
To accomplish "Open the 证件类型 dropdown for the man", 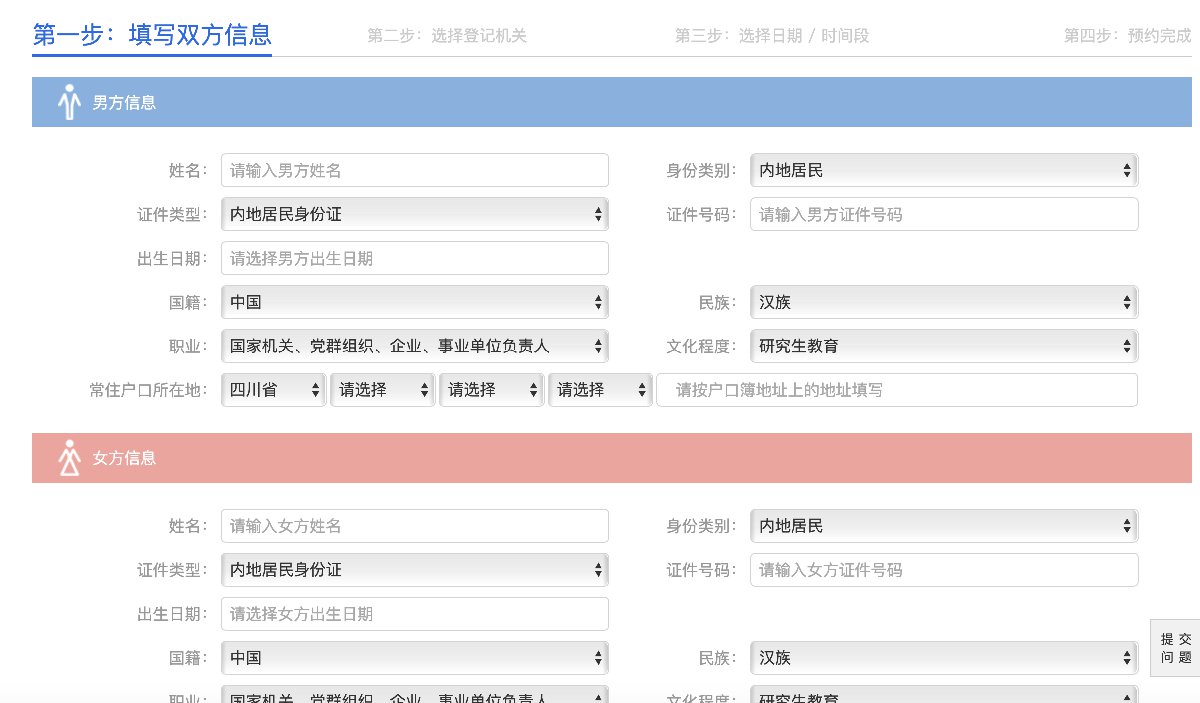I will 414,214.
